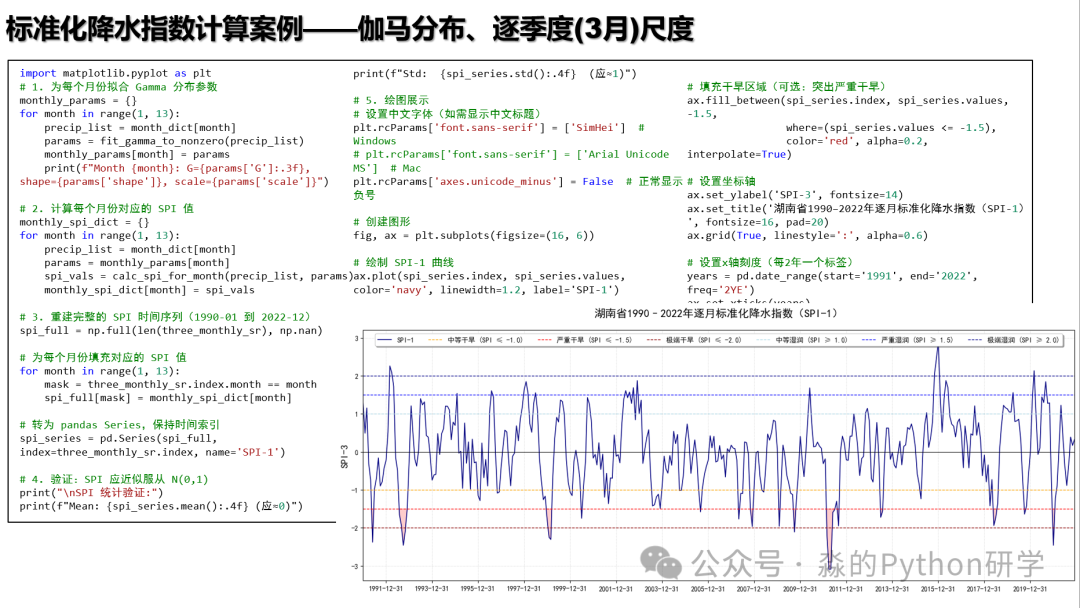Click the comment "# 设置坐标轴"
This screenshot has width=1080, height=608.
(721, 182)
